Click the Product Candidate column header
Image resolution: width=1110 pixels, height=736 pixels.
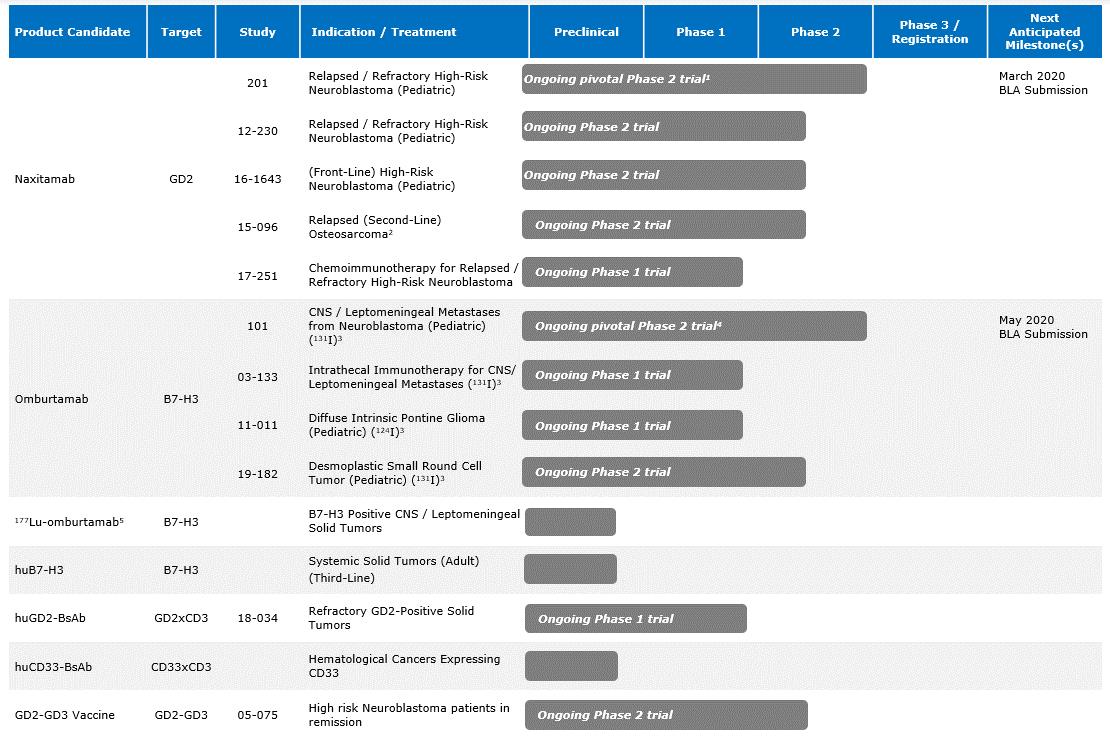(x=73, y=32)
